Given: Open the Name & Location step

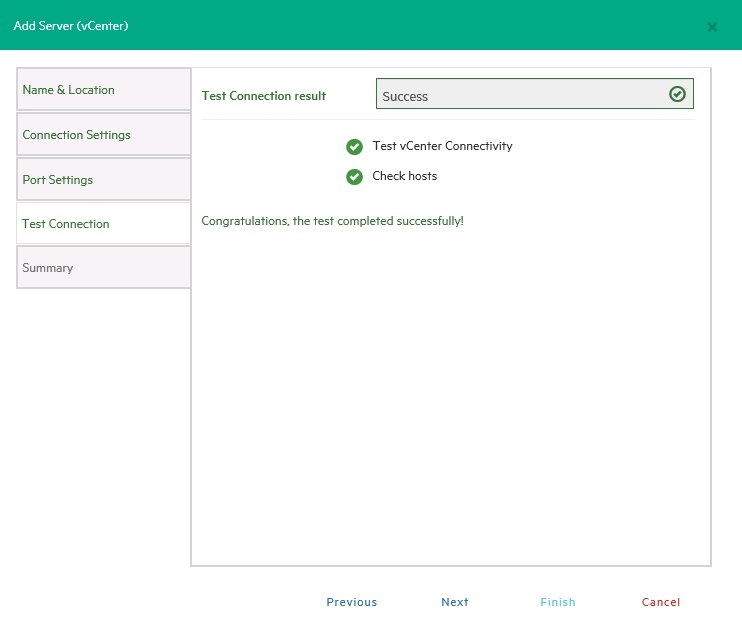Looking at the screenshot, I should 104,89.
